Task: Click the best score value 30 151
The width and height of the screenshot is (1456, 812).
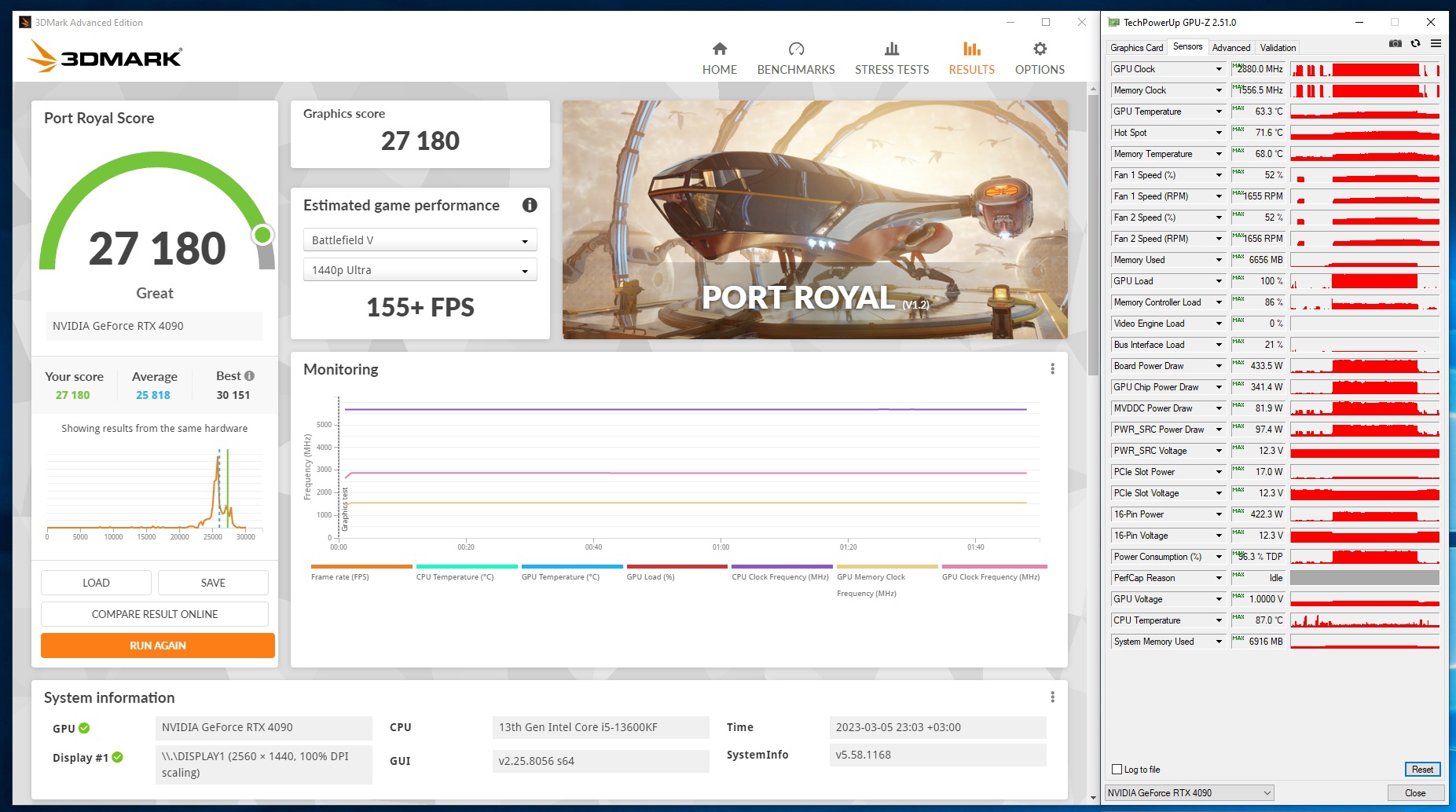Action: 233,395
